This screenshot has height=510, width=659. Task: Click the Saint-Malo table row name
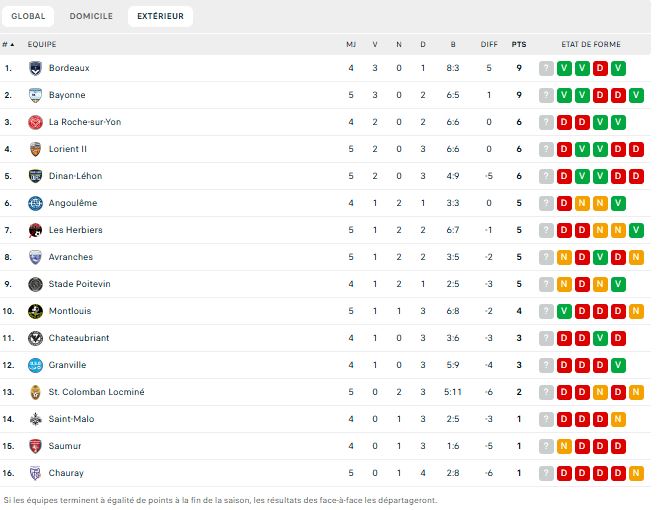(71, 419)
